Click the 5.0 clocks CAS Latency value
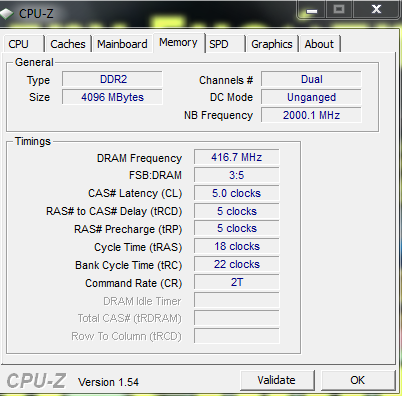 pos(237,193)
